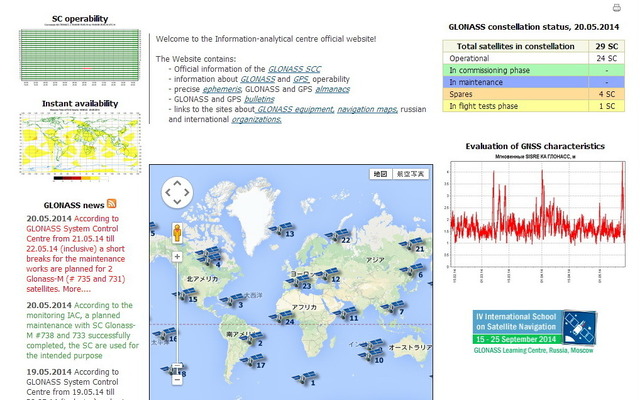This screenshot has width=640, height=400.
Task: Open the 19.05.2014 news item
Action: (x=73, y=384)
